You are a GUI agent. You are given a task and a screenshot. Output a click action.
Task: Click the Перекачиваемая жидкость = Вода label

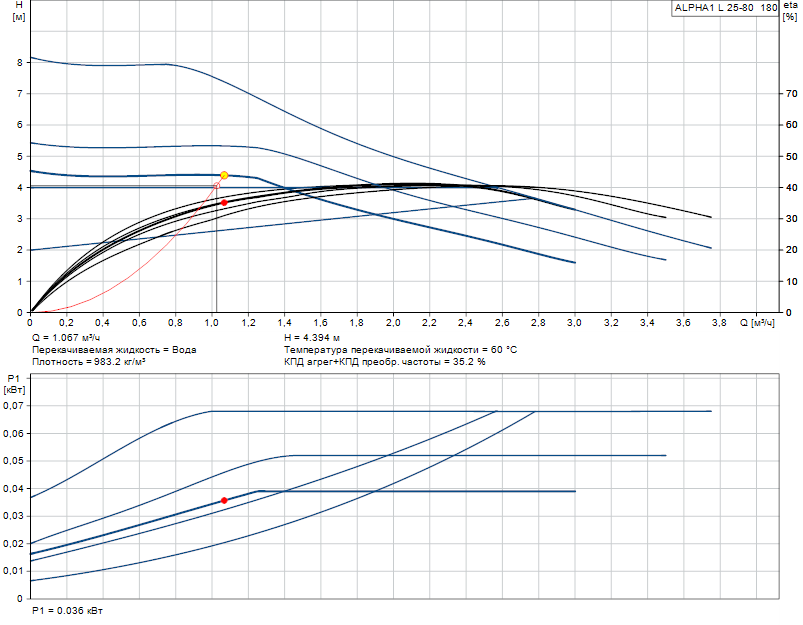114,350
